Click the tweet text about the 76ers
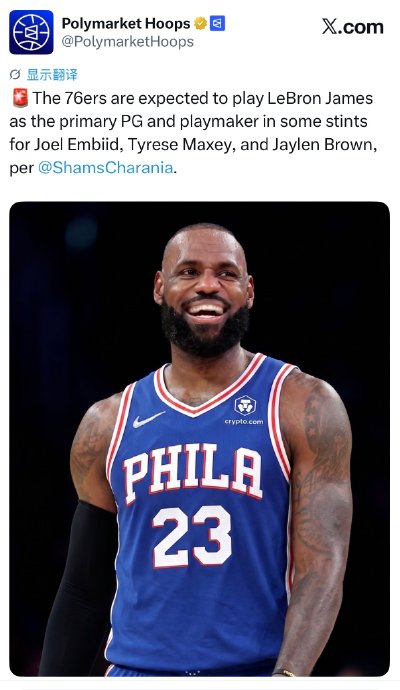Image resolution: width=400 pixels, height=690 pixels. click(x=193, y=132)
